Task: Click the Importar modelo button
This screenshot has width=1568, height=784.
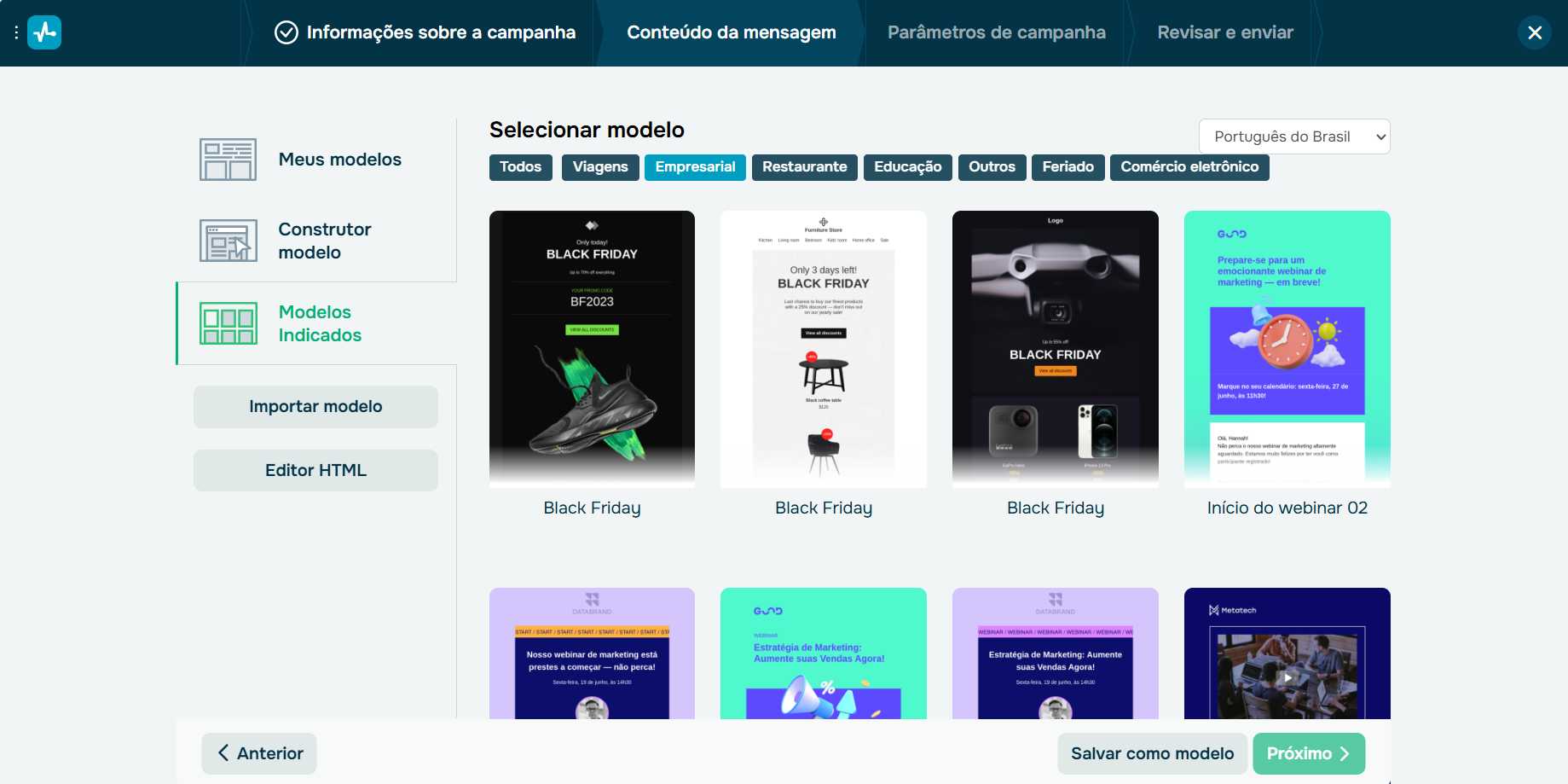Action: point(315,407)
